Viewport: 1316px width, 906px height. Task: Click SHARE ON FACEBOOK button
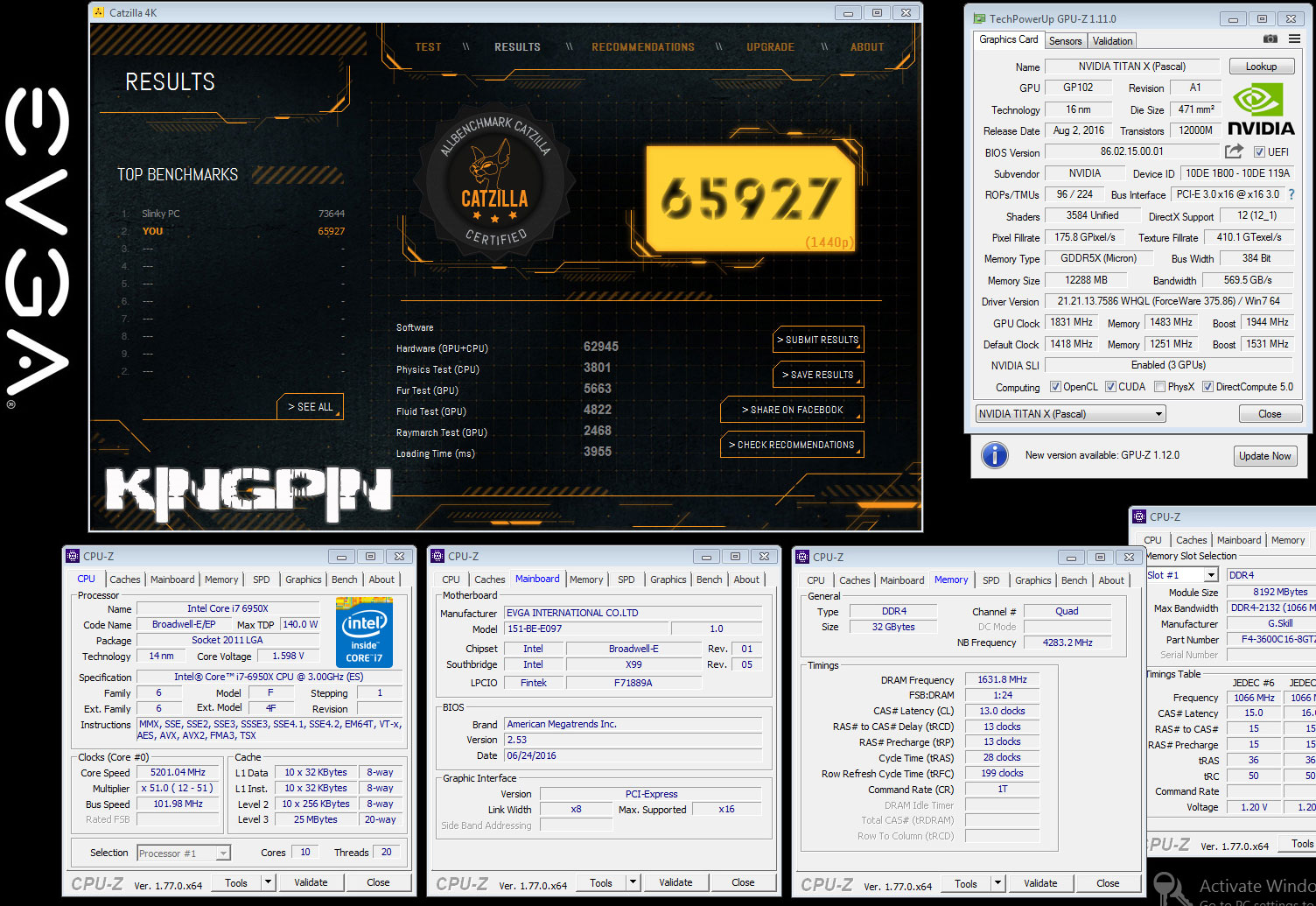coord(792,410)
